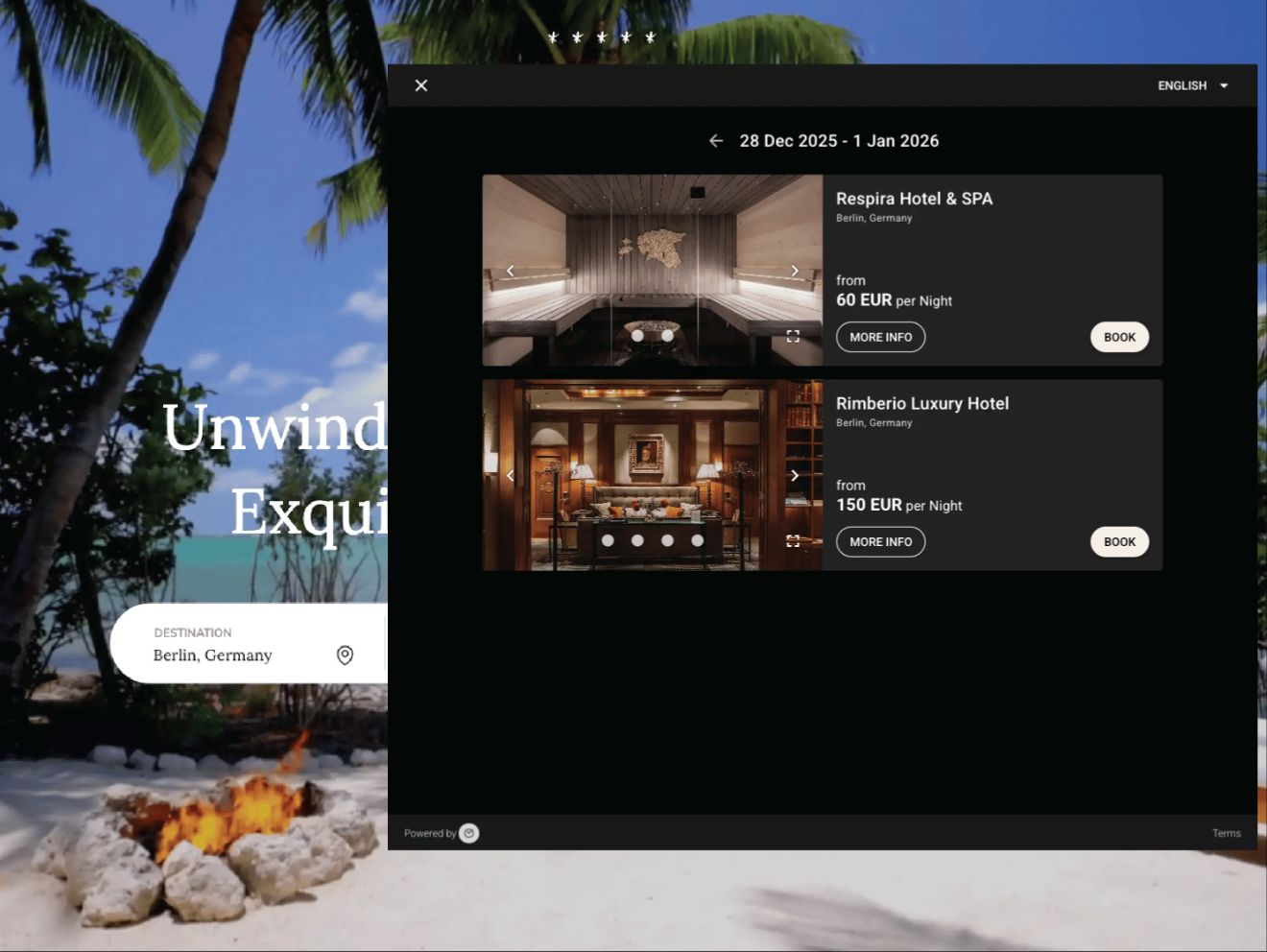The width and height of the screenshot is (1267, 952).
Task: Select third image dot for Rimberio Hotel
Action: coord(667,540)
